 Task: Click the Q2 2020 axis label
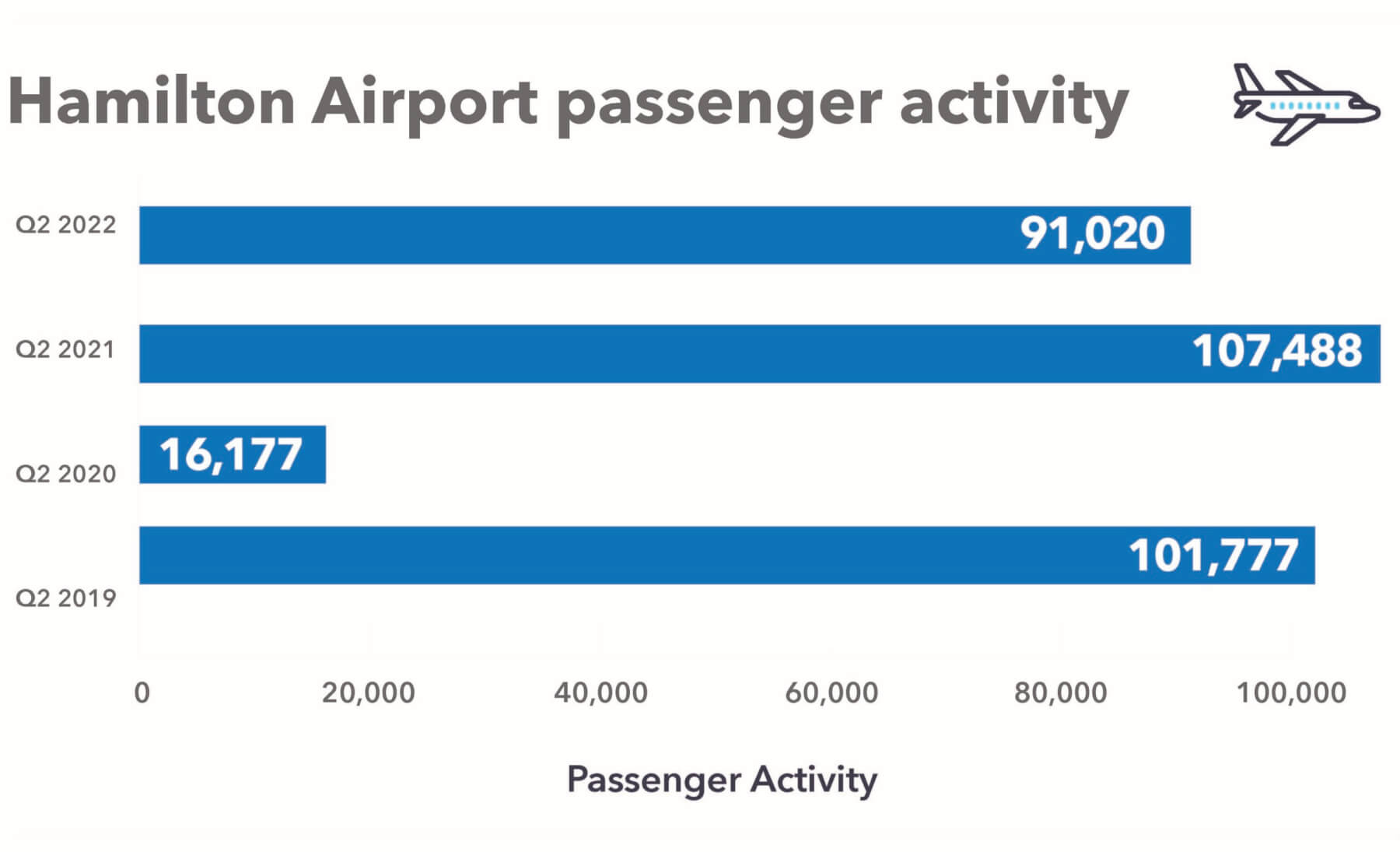point(66,473)
